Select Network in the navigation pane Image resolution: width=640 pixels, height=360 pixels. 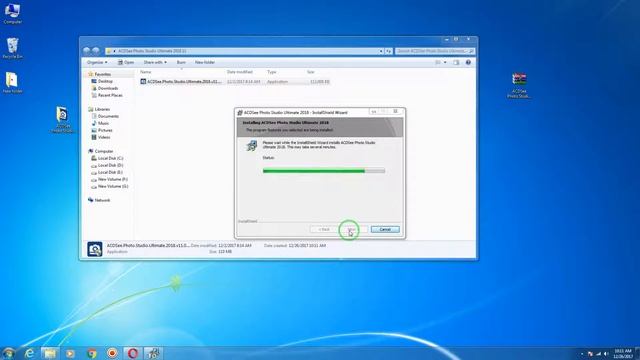tap(102, 200)
